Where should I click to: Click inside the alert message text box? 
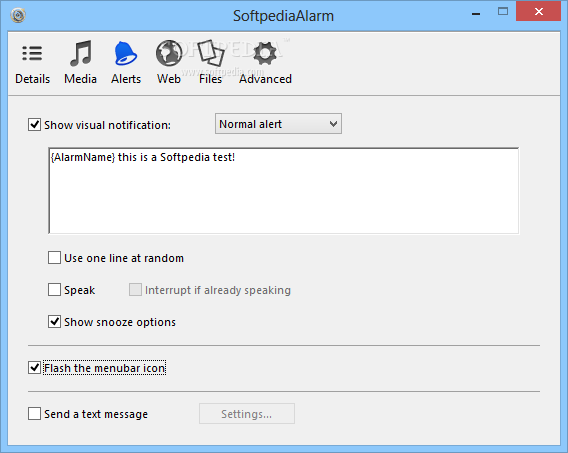point(284,190)
